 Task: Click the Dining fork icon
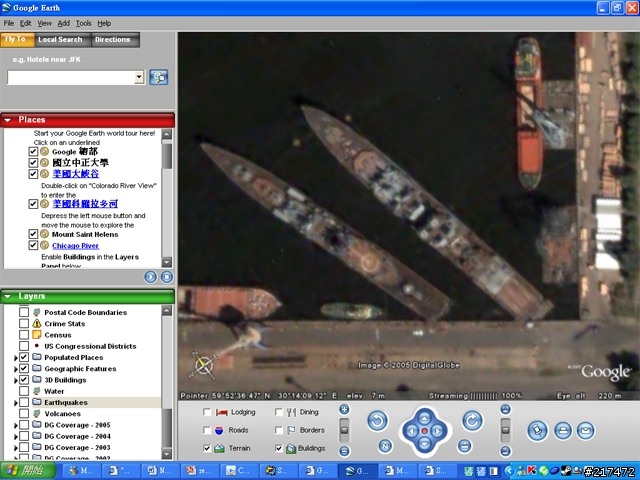click(x=291, y=412)
